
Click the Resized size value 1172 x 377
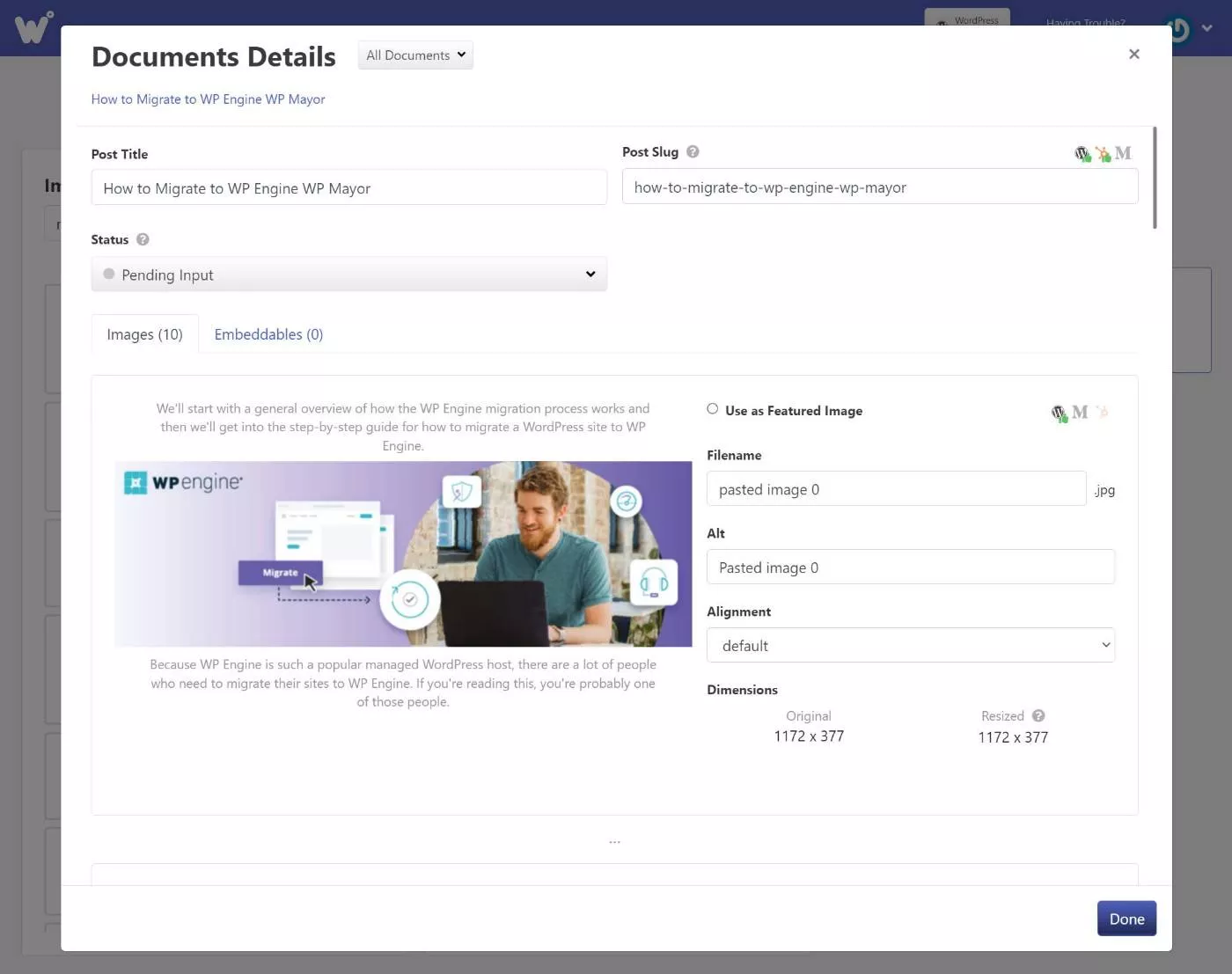[1013, 737]
